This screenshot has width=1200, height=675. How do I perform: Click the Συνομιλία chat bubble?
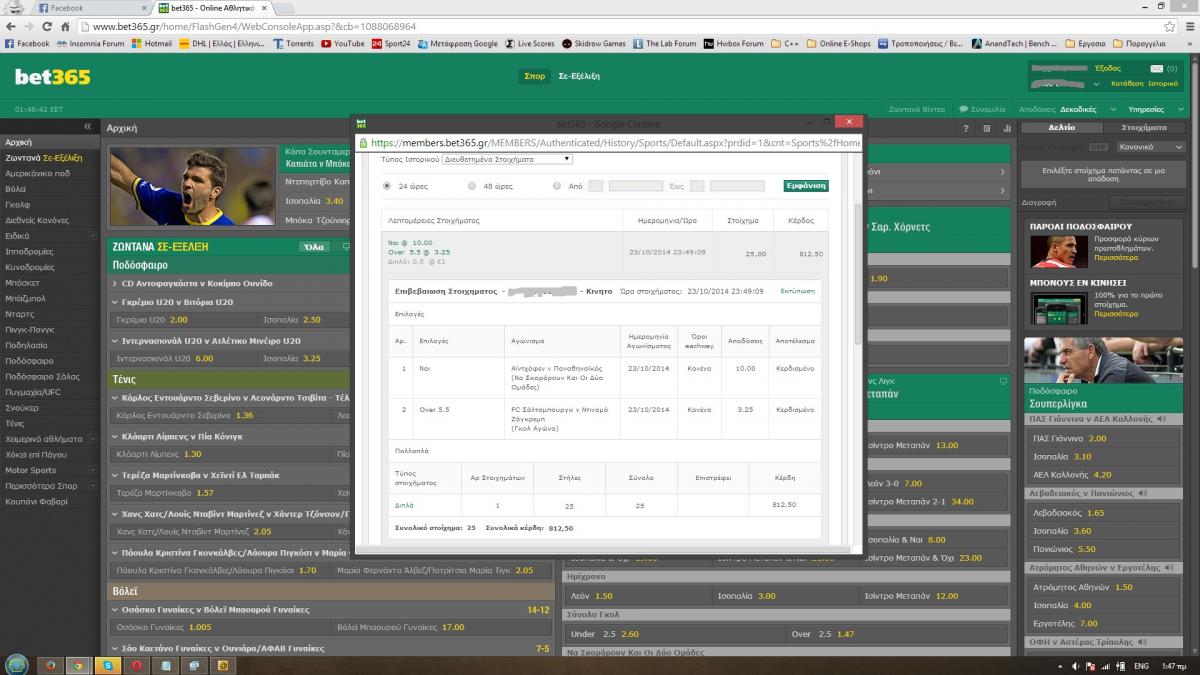pos(982,109)
